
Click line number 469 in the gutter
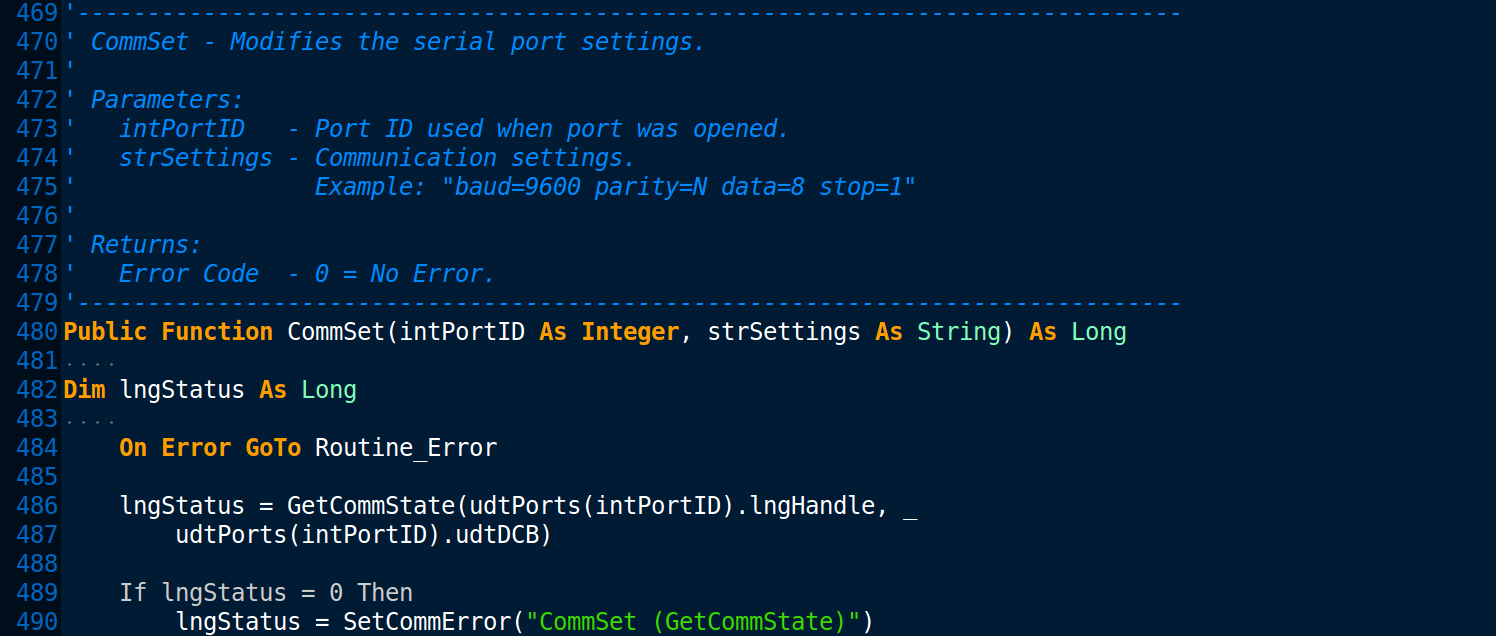(38, 13)
